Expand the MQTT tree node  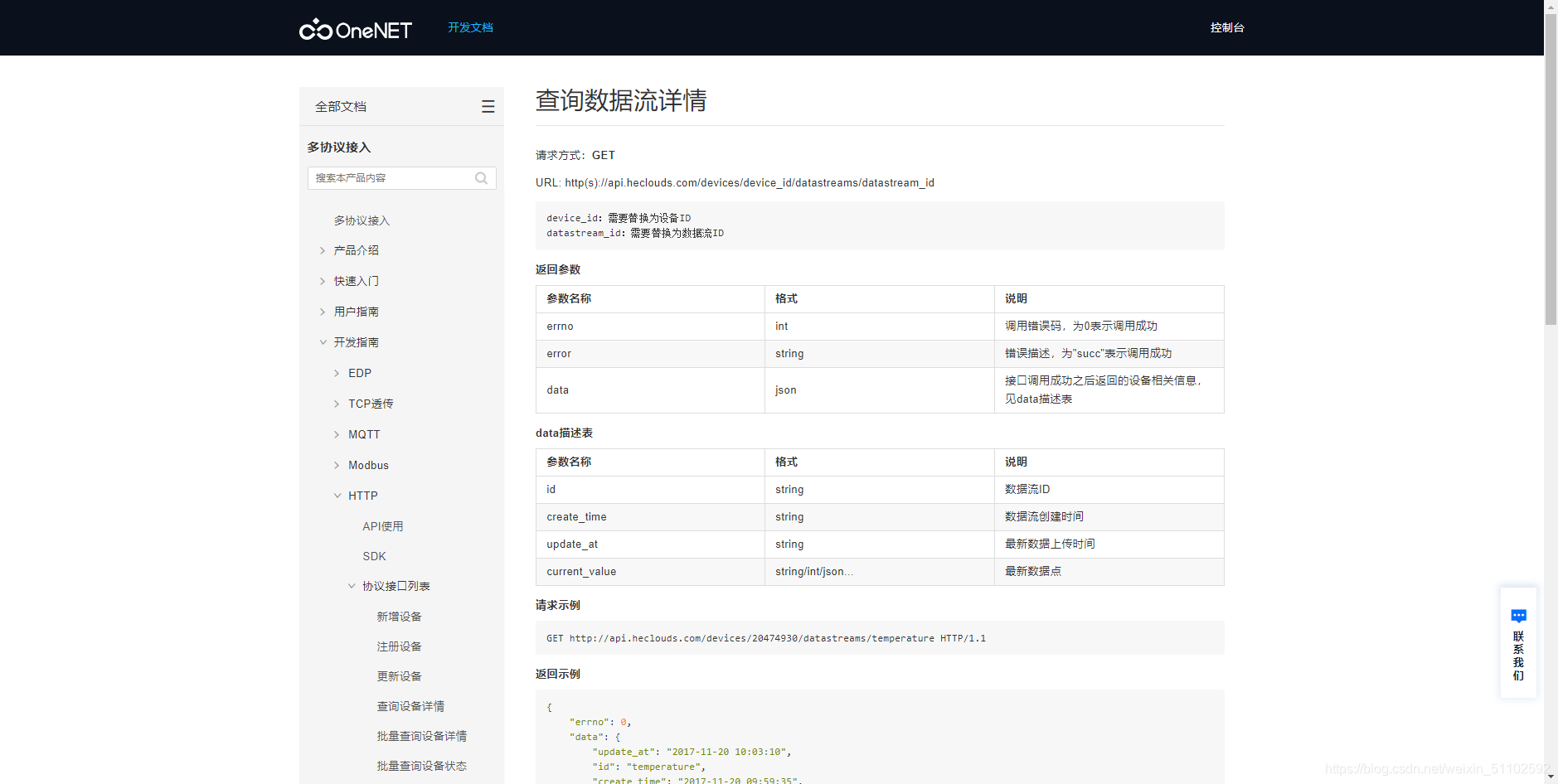point(363,434)
